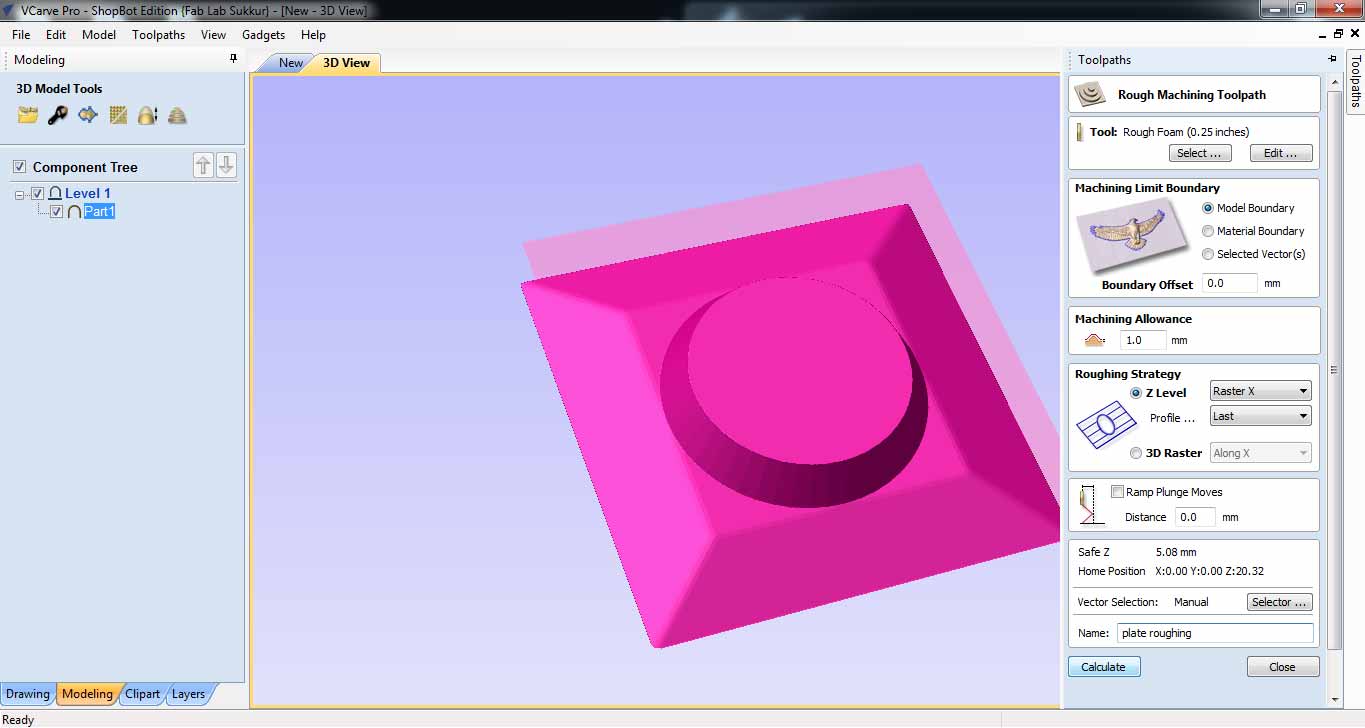Click the vertical Toolpaths side tab
The height and width of the screenshot is (728, 1365).
coord(1355,80)
